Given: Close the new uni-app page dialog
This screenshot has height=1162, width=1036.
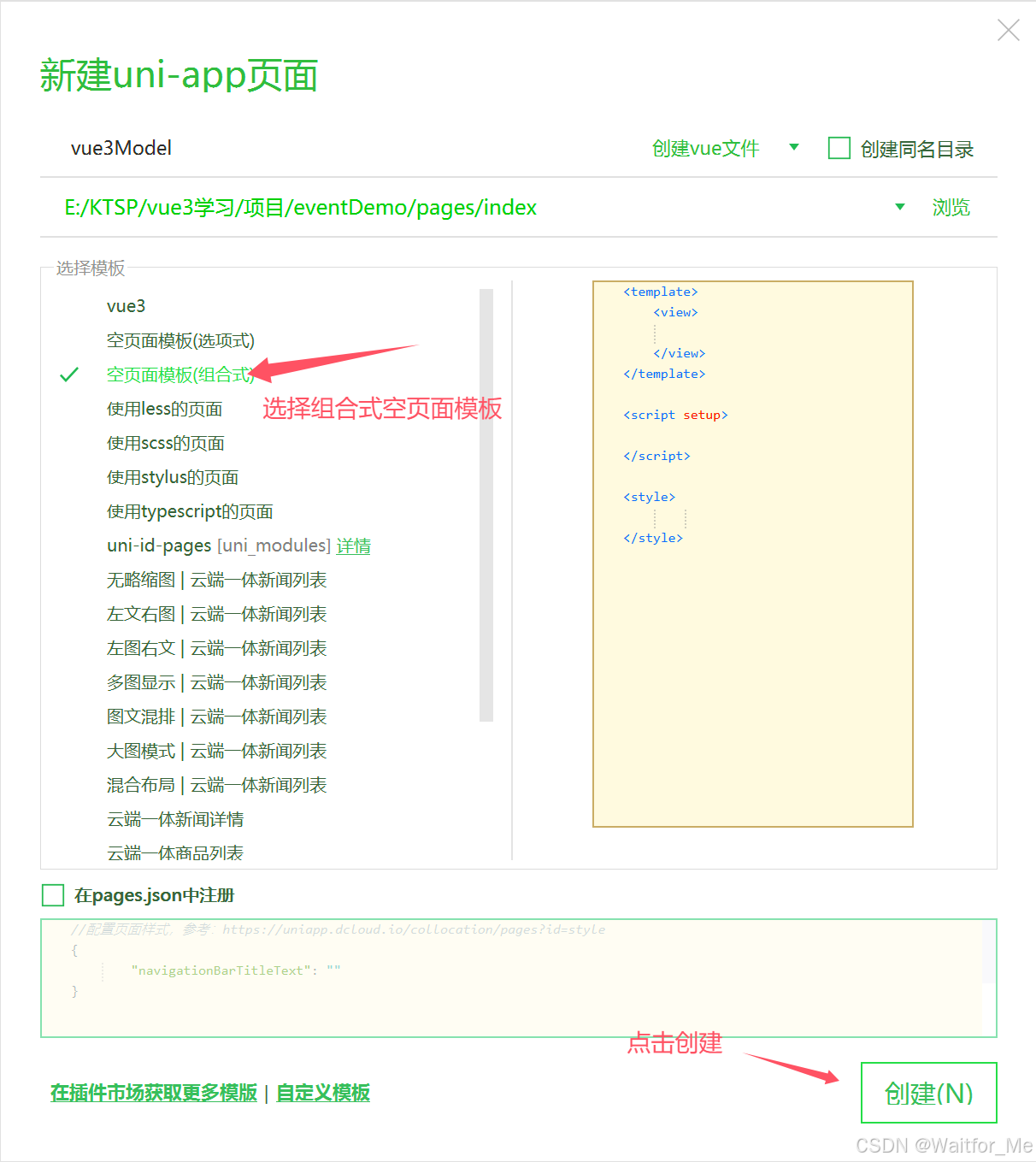Looking at the screenshot, I should [1009, 31].
